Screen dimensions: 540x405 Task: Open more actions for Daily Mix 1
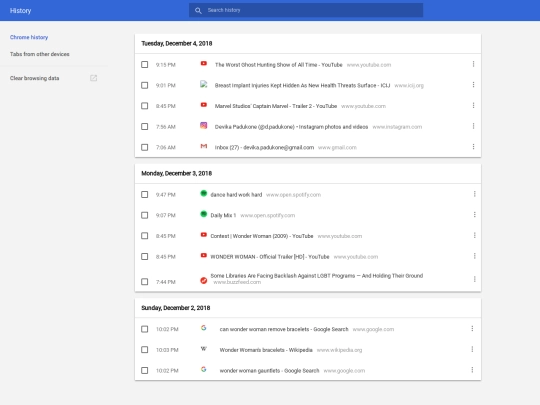click(x=475, y=215)
